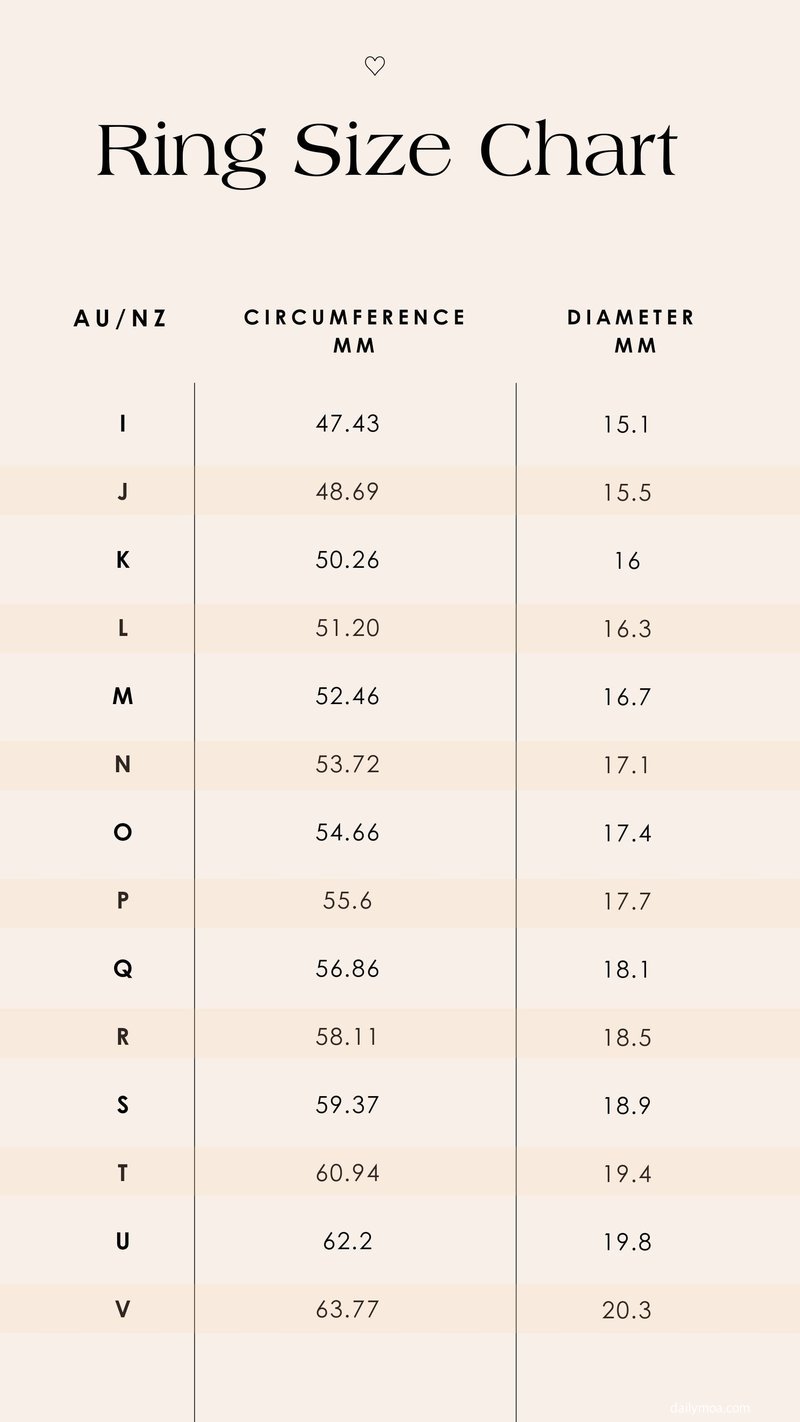Select ring size I row label
The image size is (800, 1422).
[x=123, y=423]
